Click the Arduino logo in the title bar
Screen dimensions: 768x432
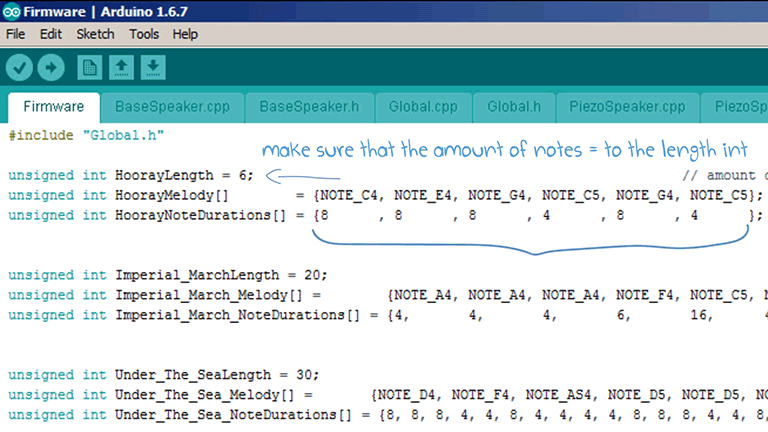(x=11, y=11)
